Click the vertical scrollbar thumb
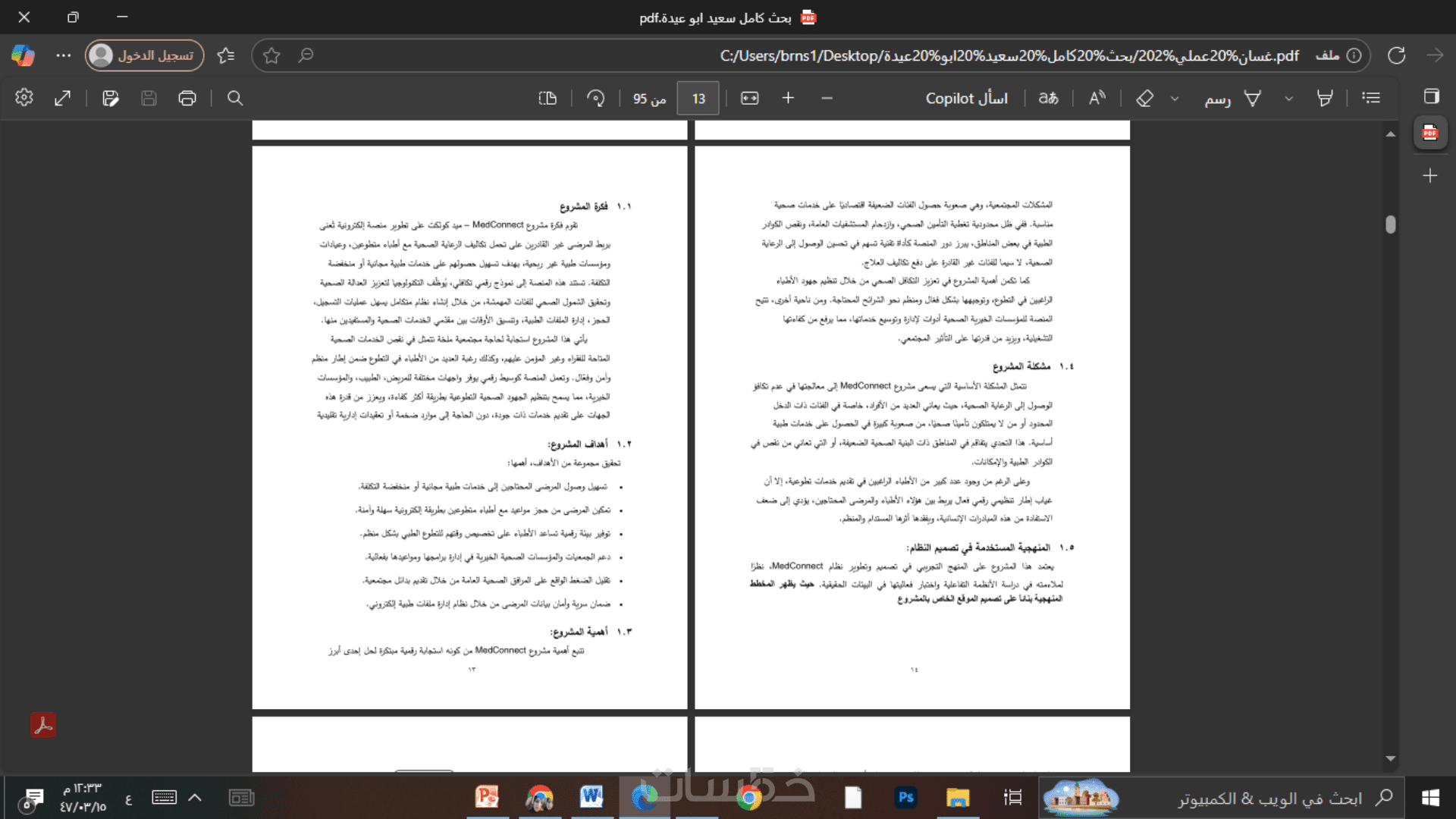This screenshot has height=819, width=1456. click(1390, 224)
